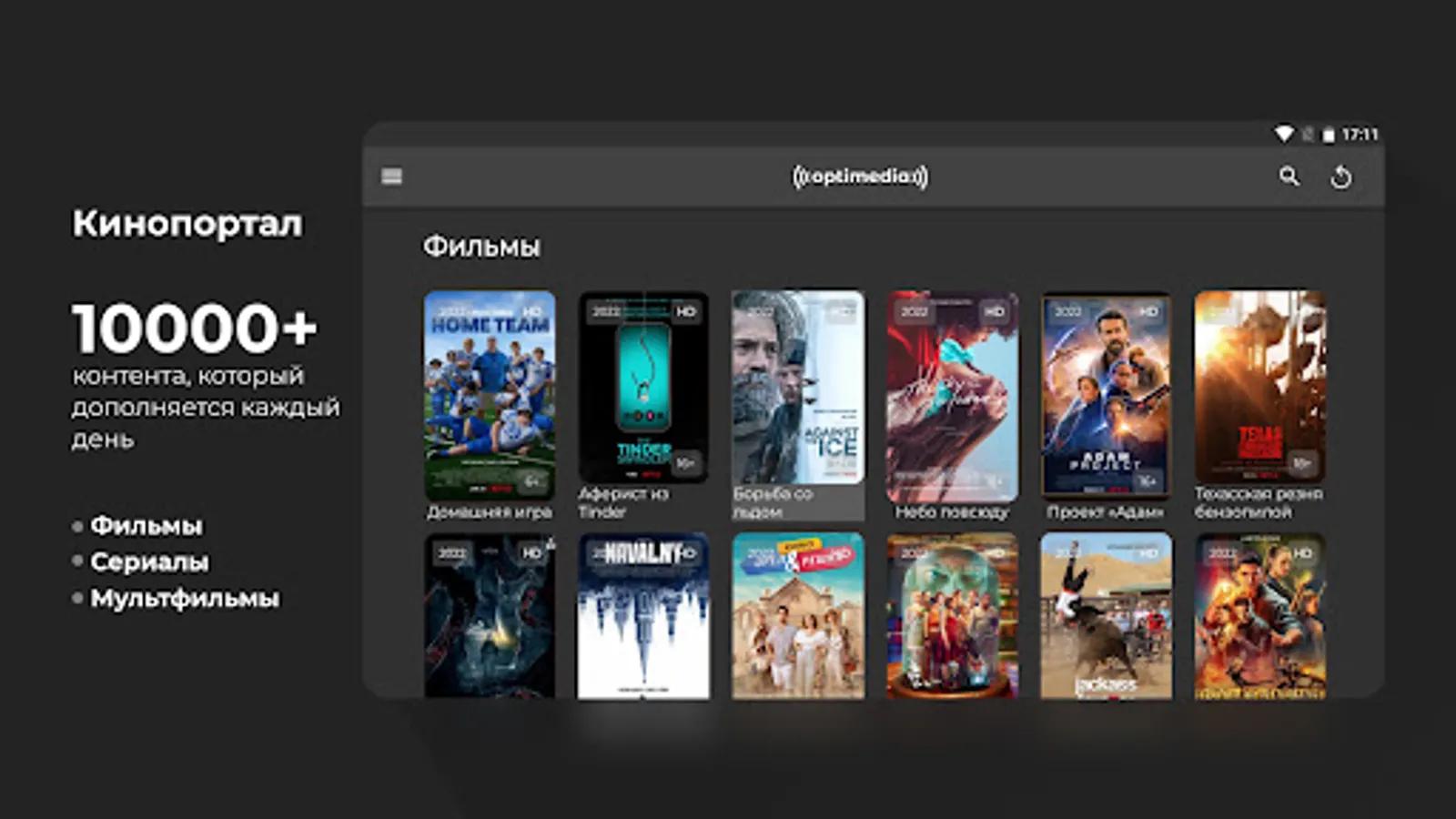The width and height of the screenshot is (1456, 819).
Task: Open the Небо повсюду movie poster
Action: 953,396
